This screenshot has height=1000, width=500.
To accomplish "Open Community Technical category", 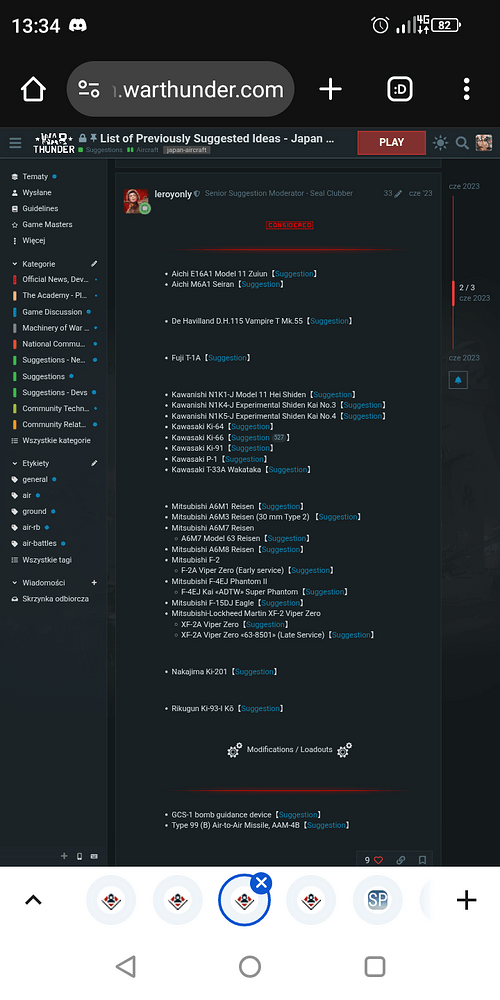I will pos(55,408).
